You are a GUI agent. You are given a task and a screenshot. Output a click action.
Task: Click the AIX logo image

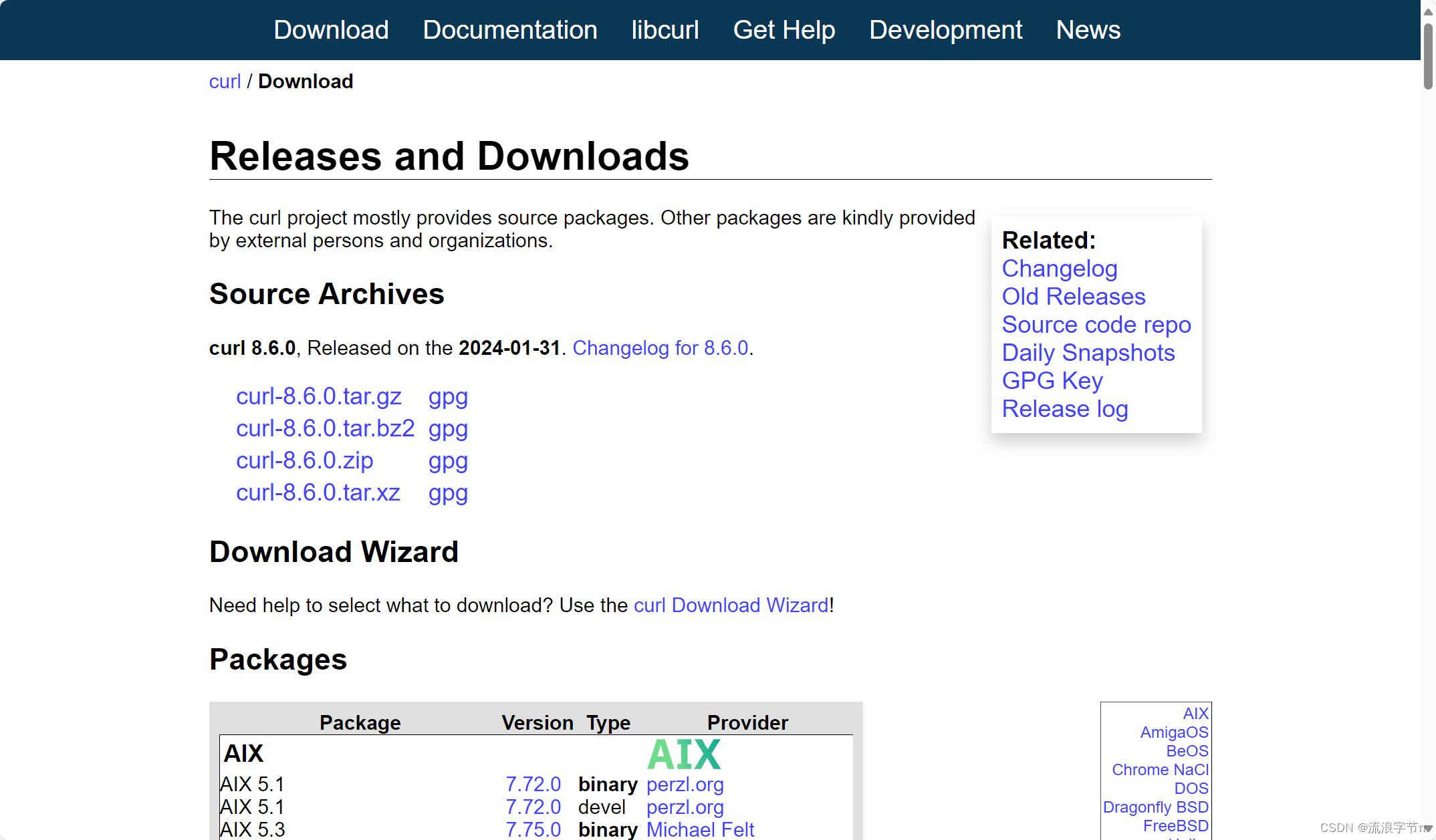684,754
